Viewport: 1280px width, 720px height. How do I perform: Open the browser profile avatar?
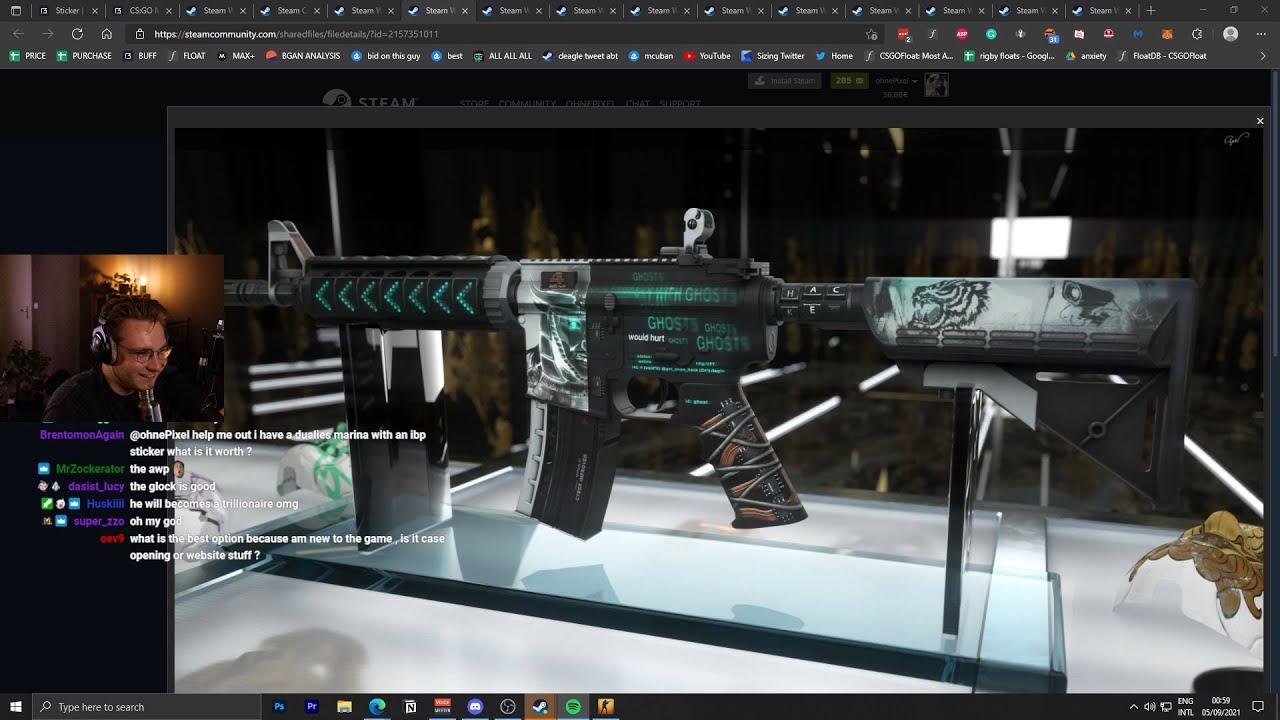point(1230,34)
